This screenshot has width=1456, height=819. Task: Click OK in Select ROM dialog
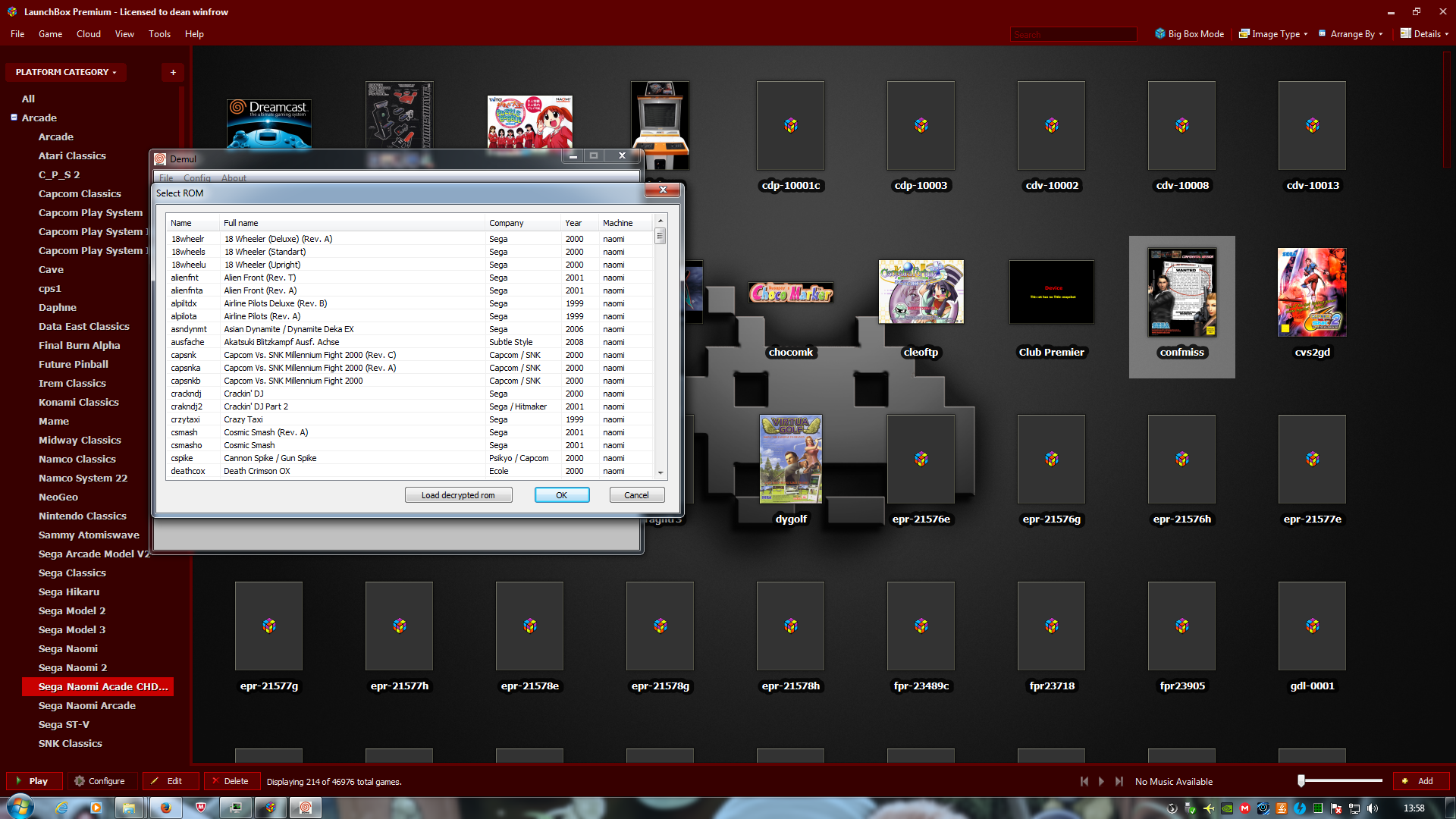(561, 495)
